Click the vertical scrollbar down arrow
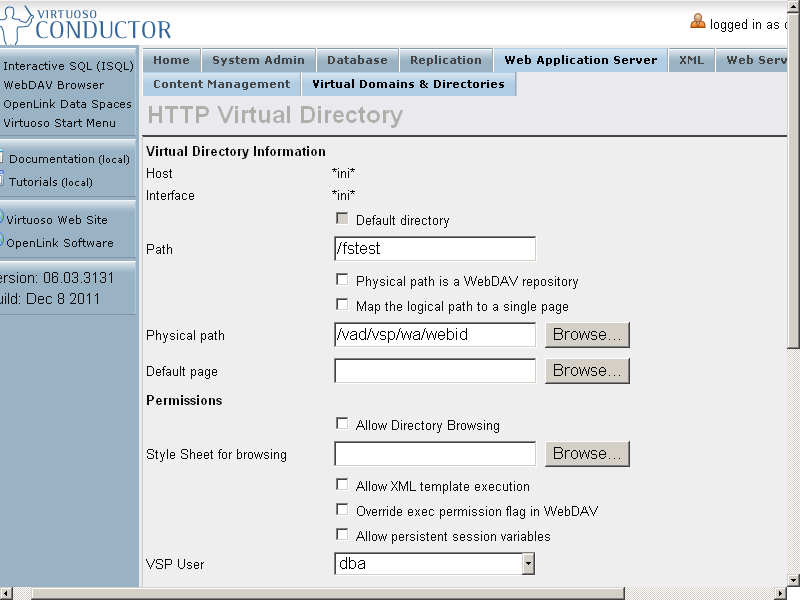This screenshot has width=800, height=600. tap(793, 581)
